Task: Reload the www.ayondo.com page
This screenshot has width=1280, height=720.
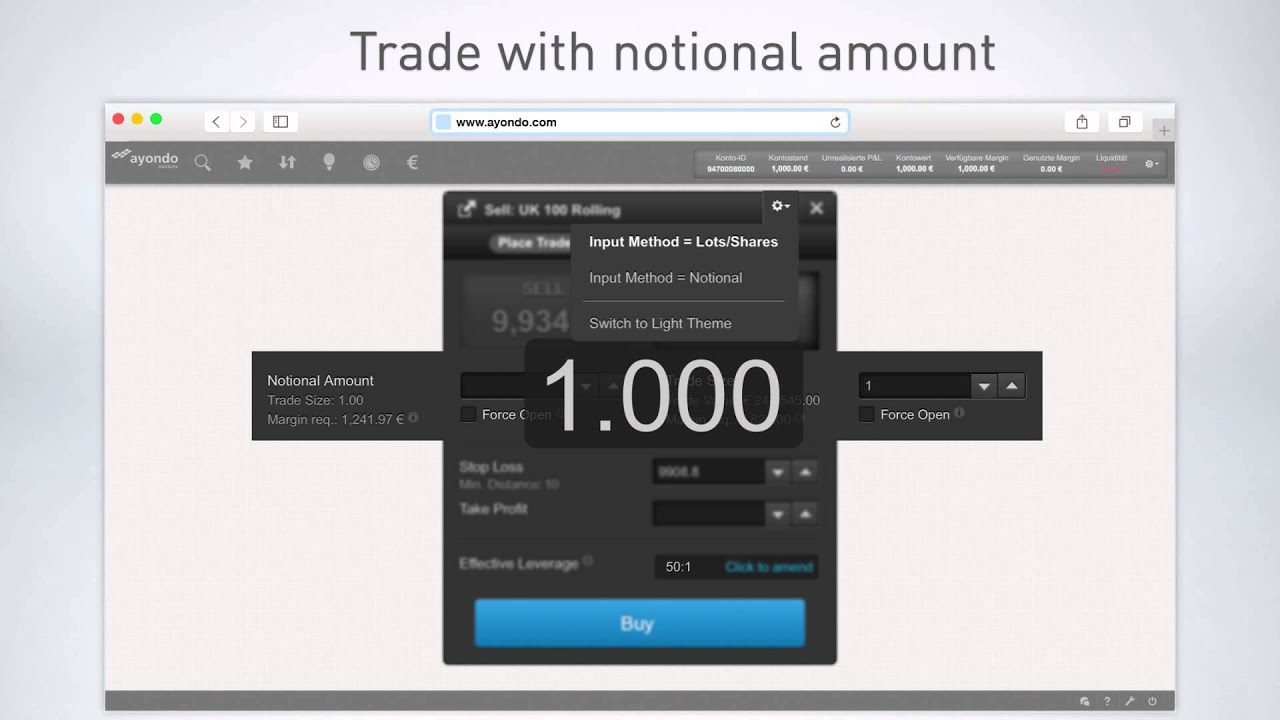Action: pos(835,122)
